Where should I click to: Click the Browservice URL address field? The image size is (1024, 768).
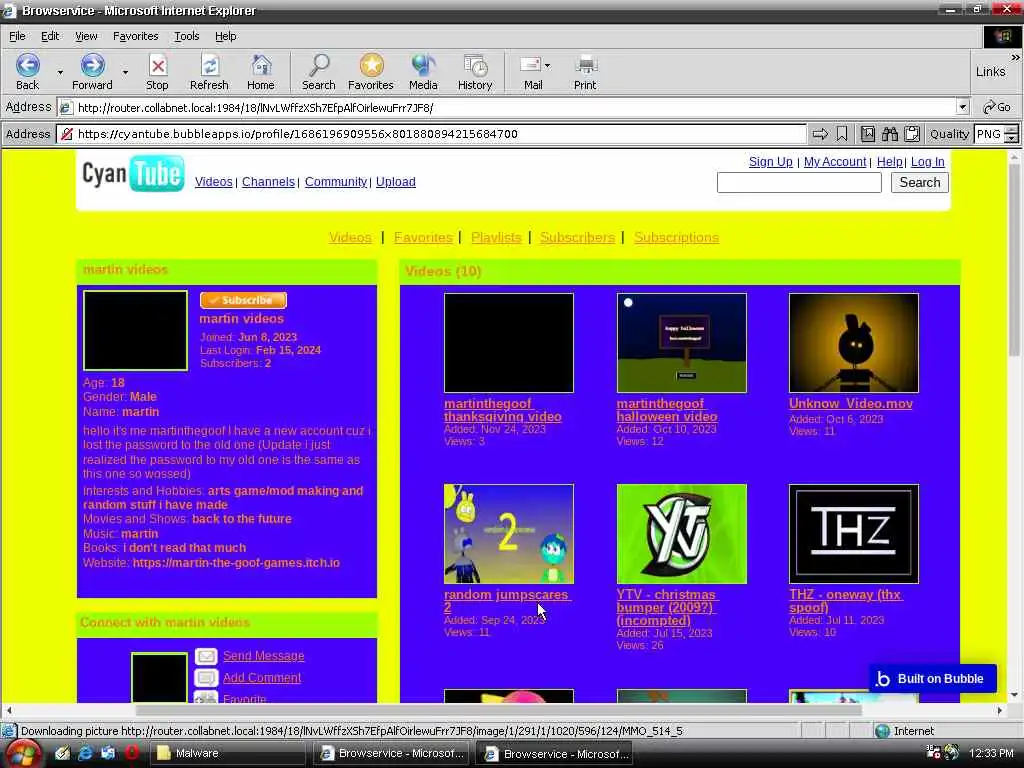point(431,134)
